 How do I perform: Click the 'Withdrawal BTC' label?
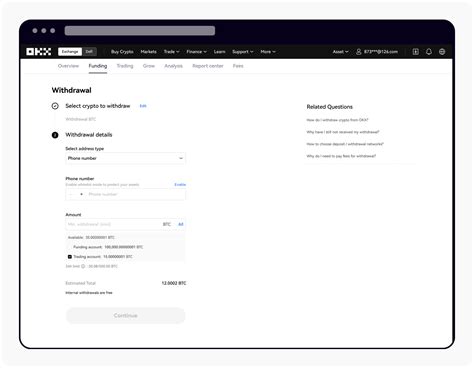point(81,119)
